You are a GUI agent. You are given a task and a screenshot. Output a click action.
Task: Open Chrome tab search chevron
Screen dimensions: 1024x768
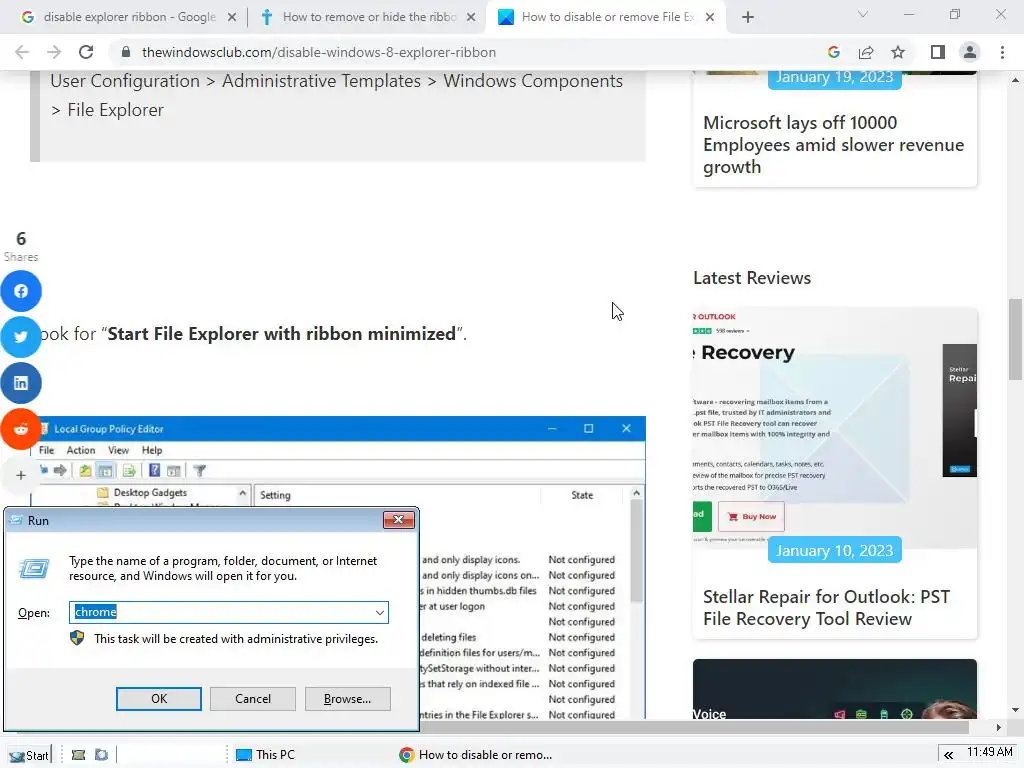coord(863,14)
